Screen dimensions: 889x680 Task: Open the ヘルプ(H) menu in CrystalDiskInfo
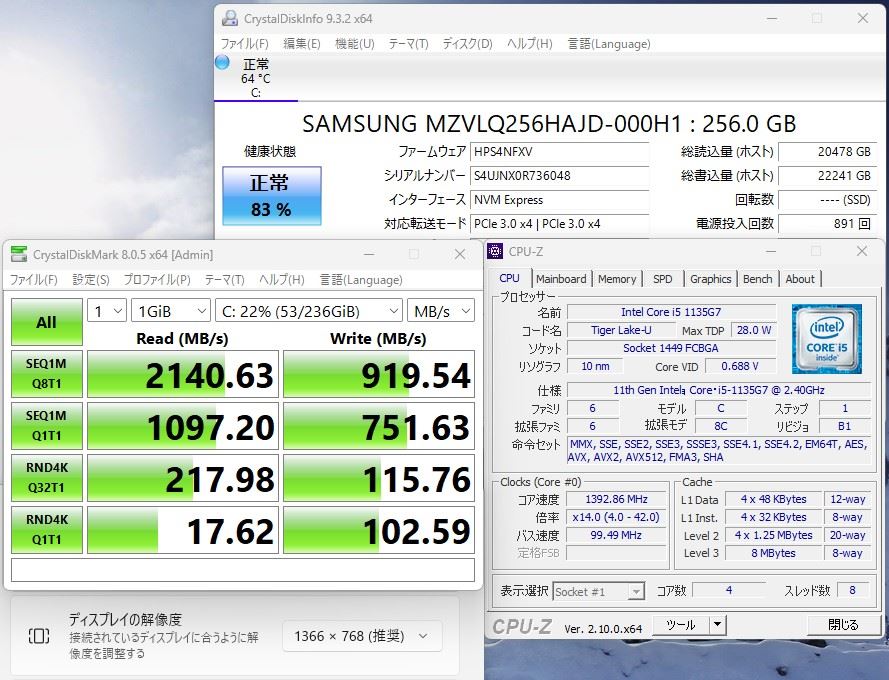530,44
